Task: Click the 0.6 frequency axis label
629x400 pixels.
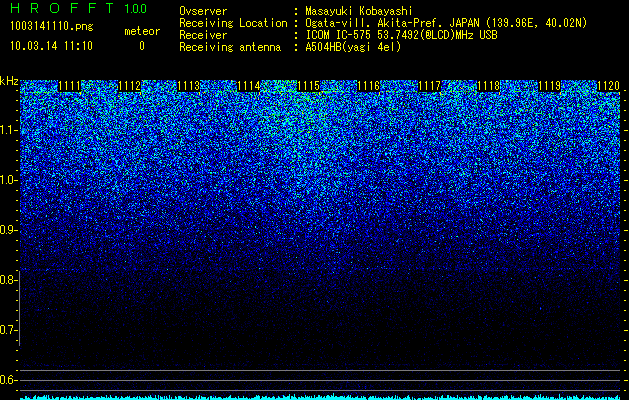Action: pos(8,380)
